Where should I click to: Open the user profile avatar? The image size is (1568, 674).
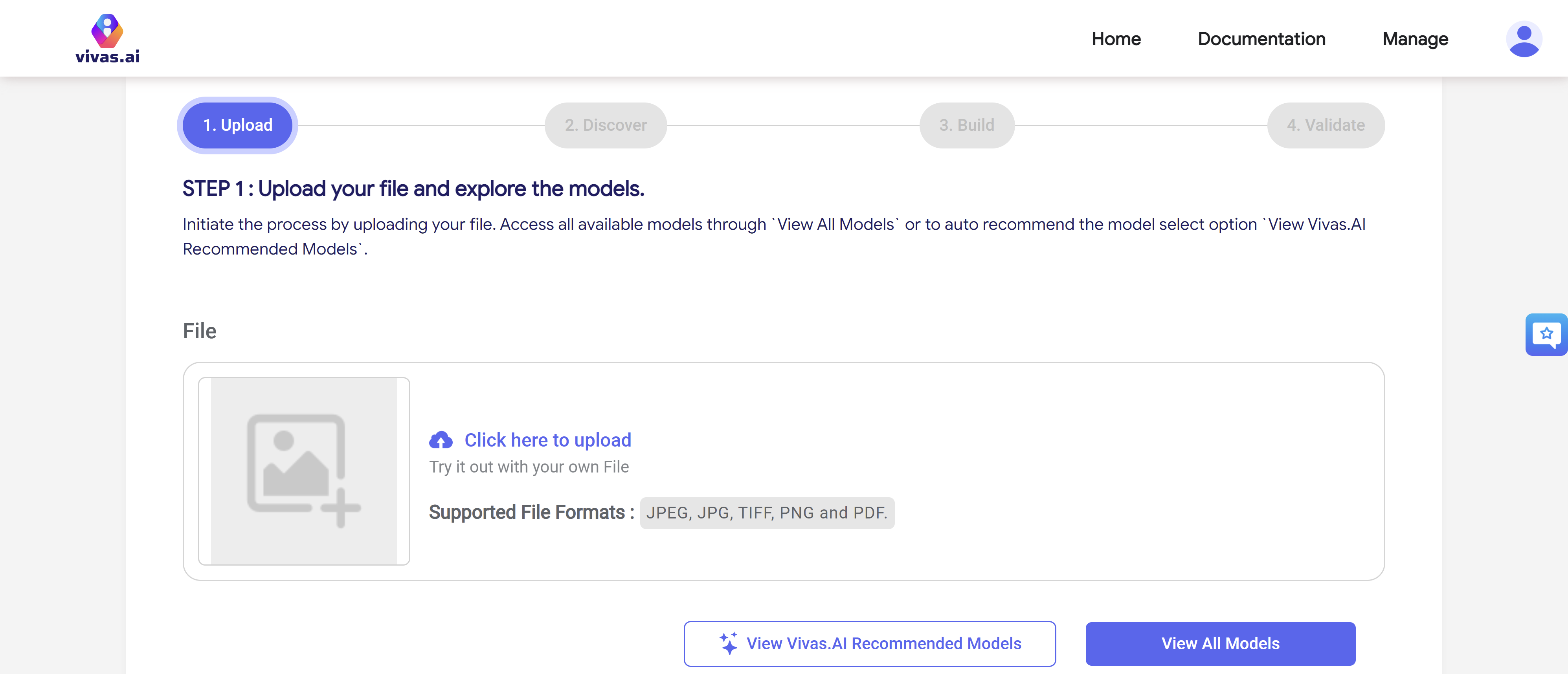pyautogui.click(x=1523, y=39)
